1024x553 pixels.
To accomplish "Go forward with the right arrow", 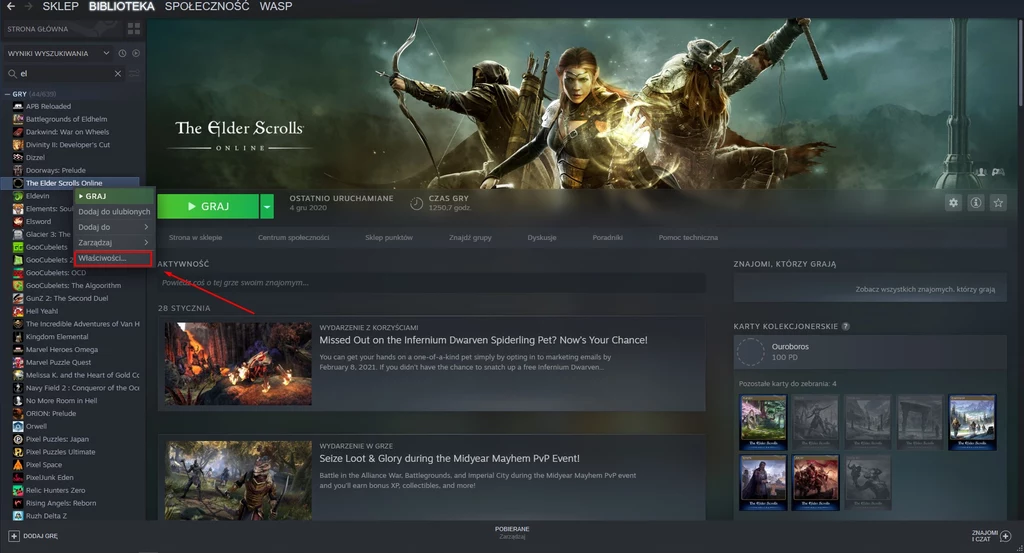I will click(x=28, y=7).
